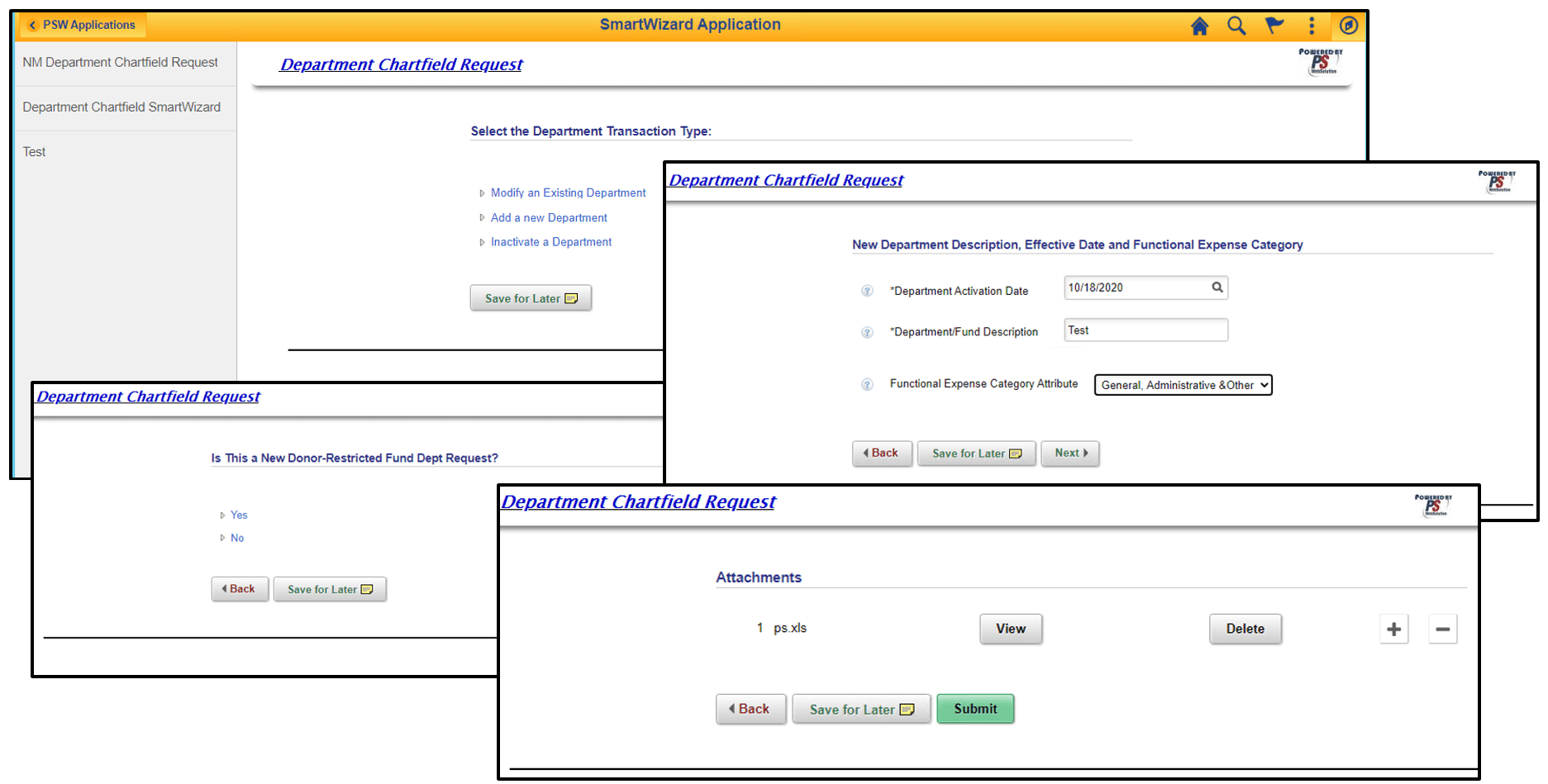
Task: Click the global Search magnifier icon
Action: [1236, 26]
